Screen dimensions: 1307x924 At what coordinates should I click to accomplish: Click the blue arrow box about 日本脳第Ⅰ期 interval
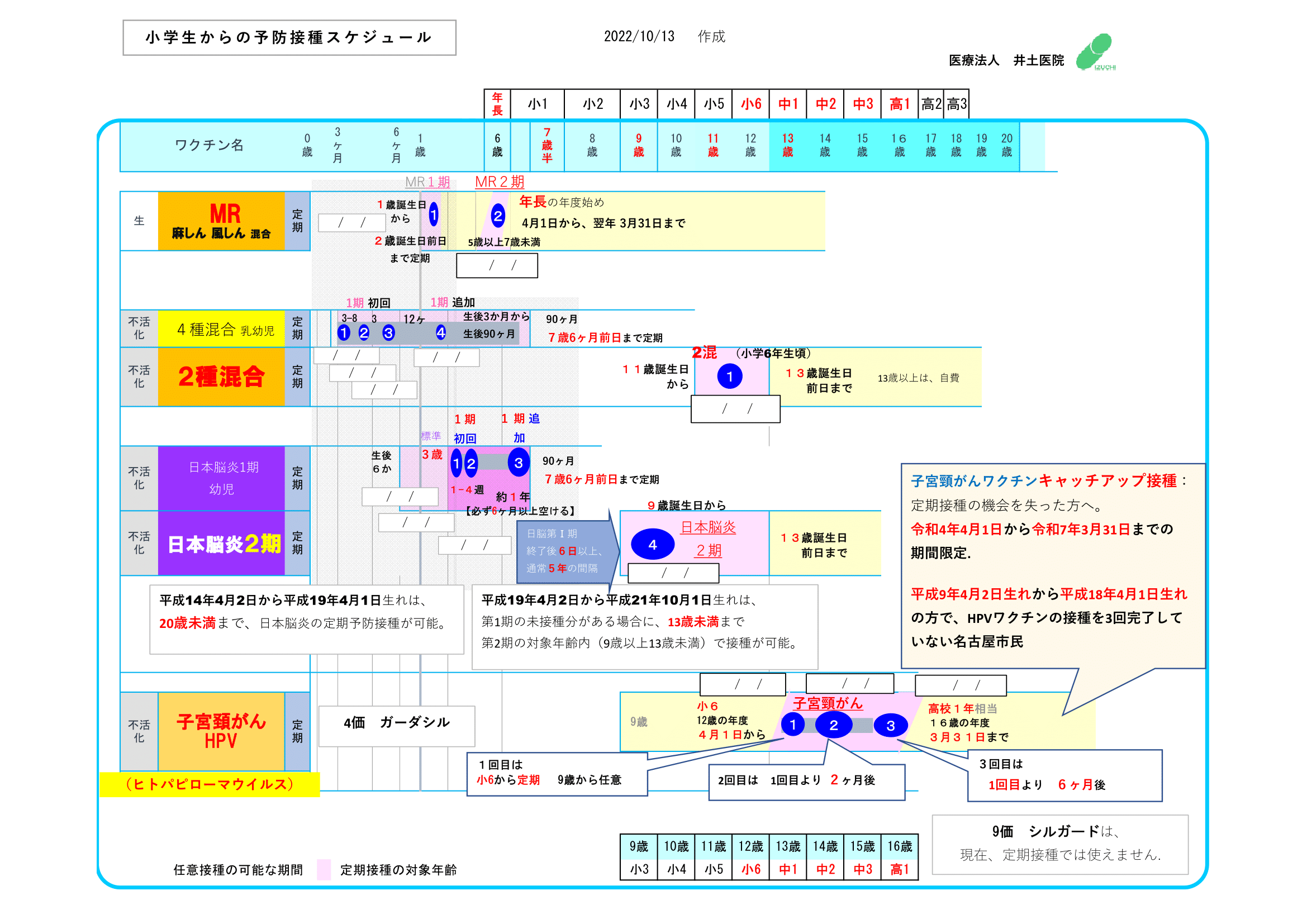point(567,551)
